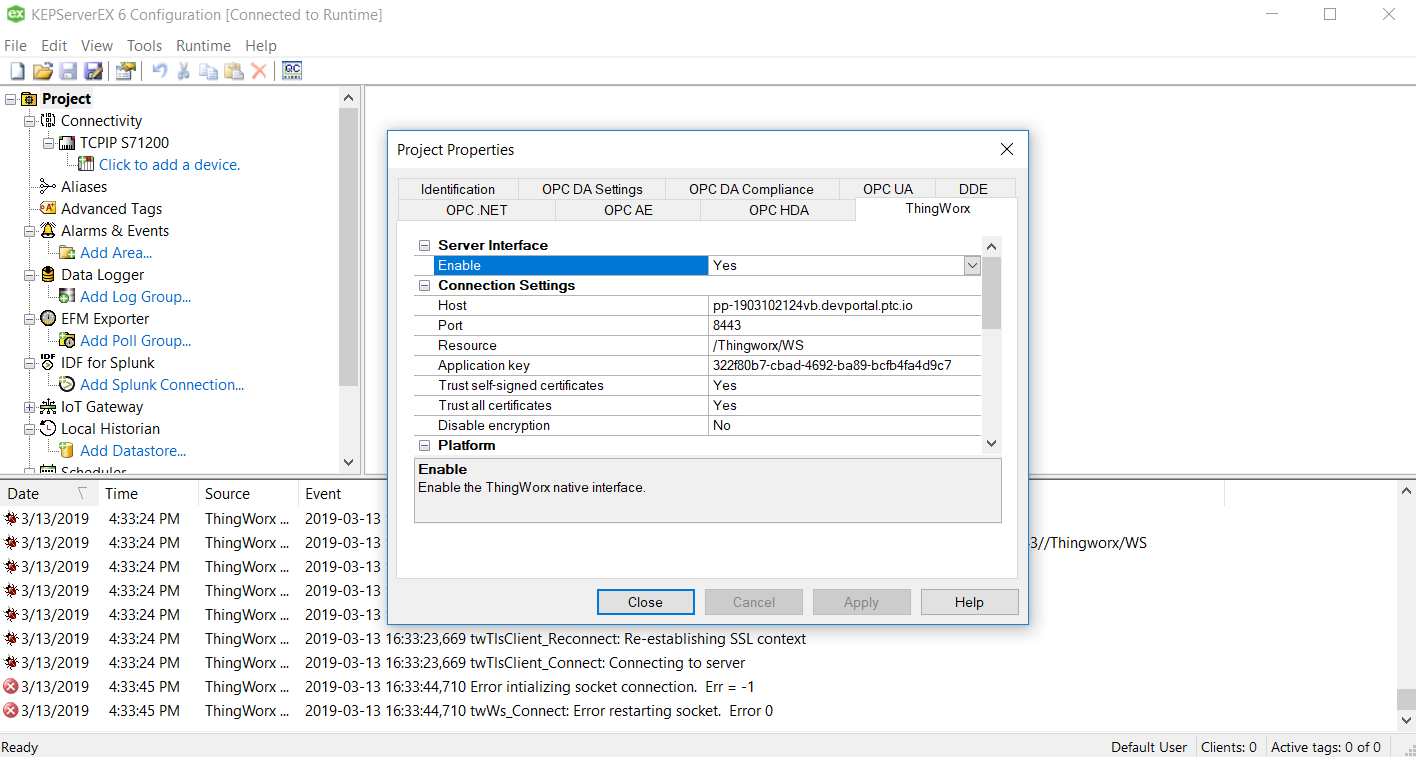Click the 'Click to add a device' link
Viewport: 1416px width, 757px height.
point(169,165)
